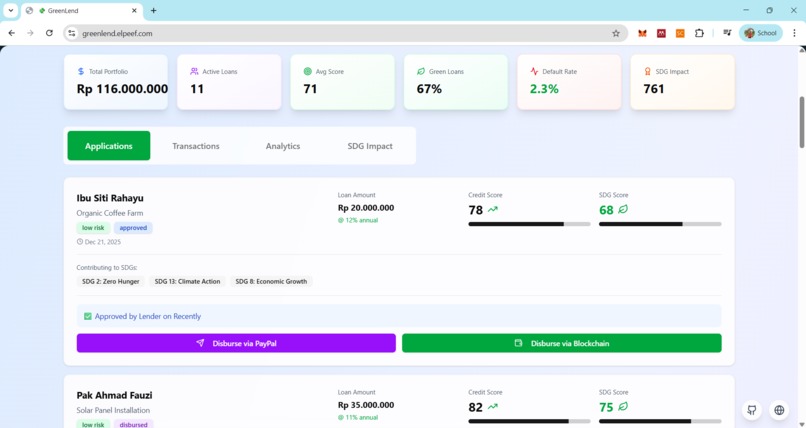
Task: Click the clock icon next to Dec 21, 2025
Action: click(x=80, y=241)
